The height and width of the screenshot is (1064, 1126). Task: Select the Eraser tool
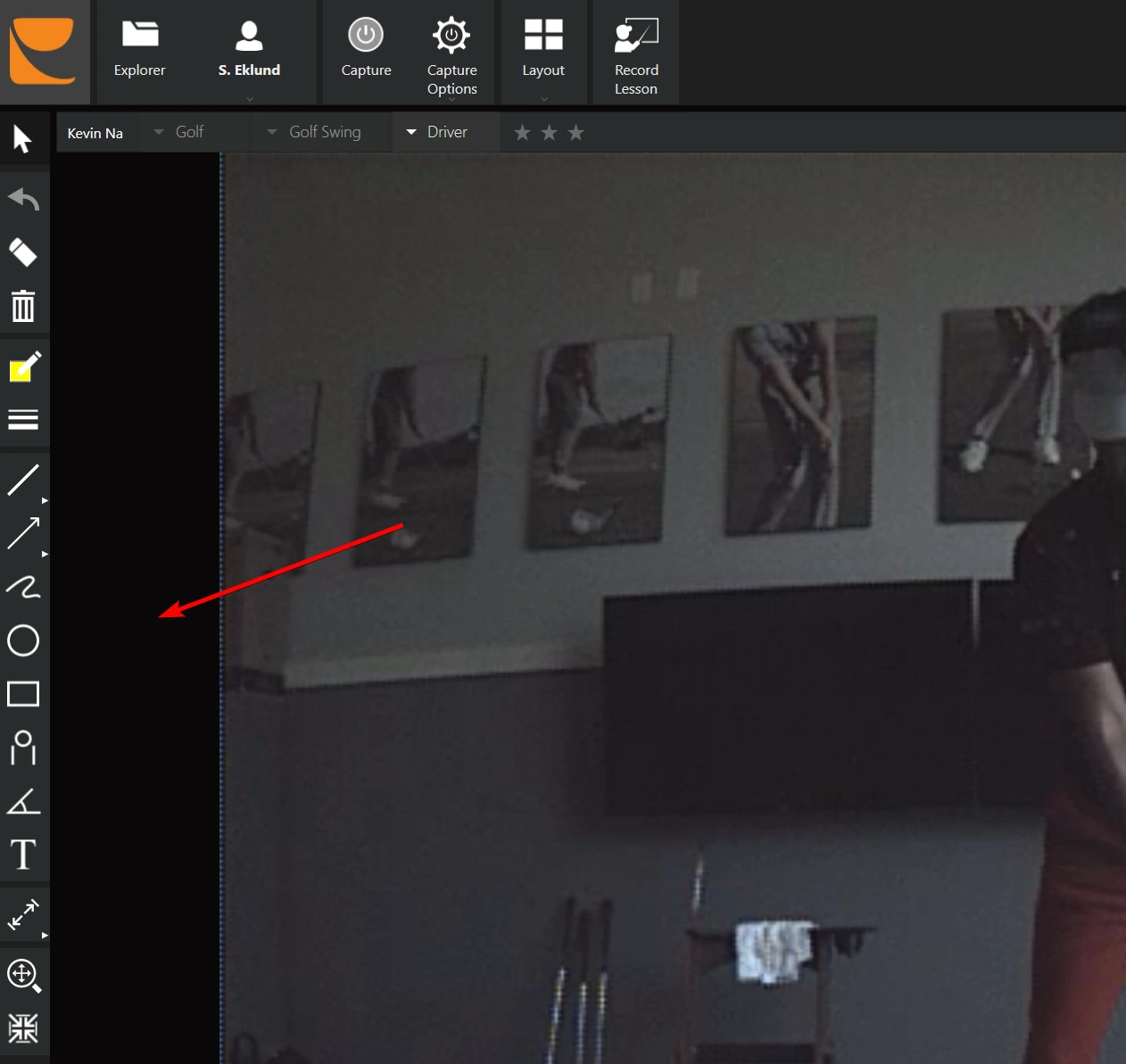[23, 252]
